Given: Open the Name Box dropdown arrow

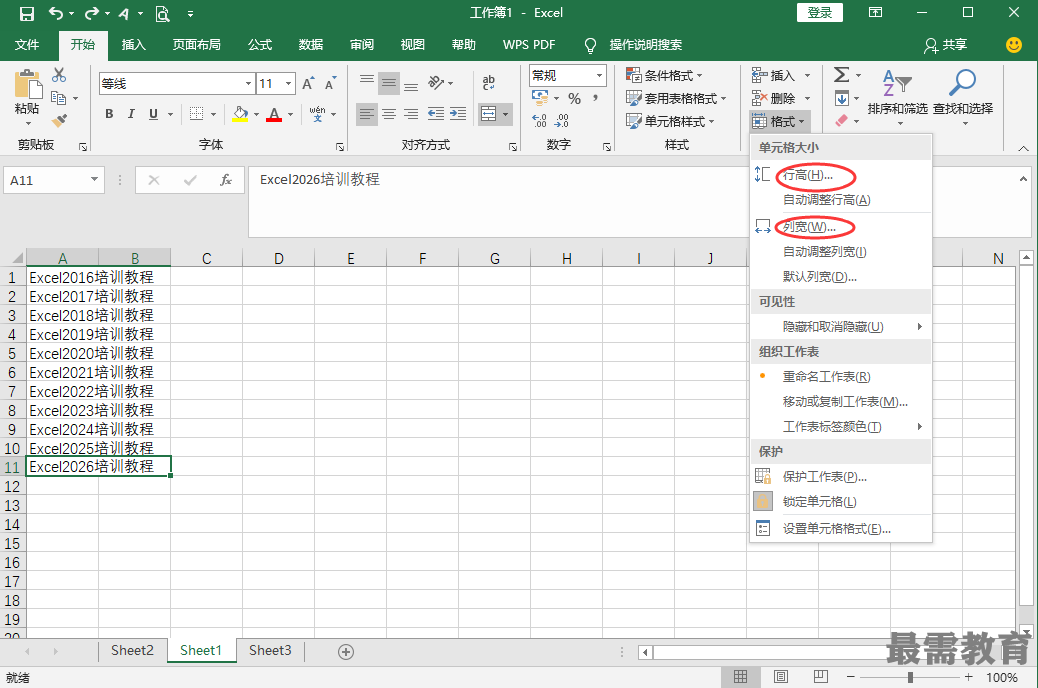Looking at the screenshot, I should 94,179.
